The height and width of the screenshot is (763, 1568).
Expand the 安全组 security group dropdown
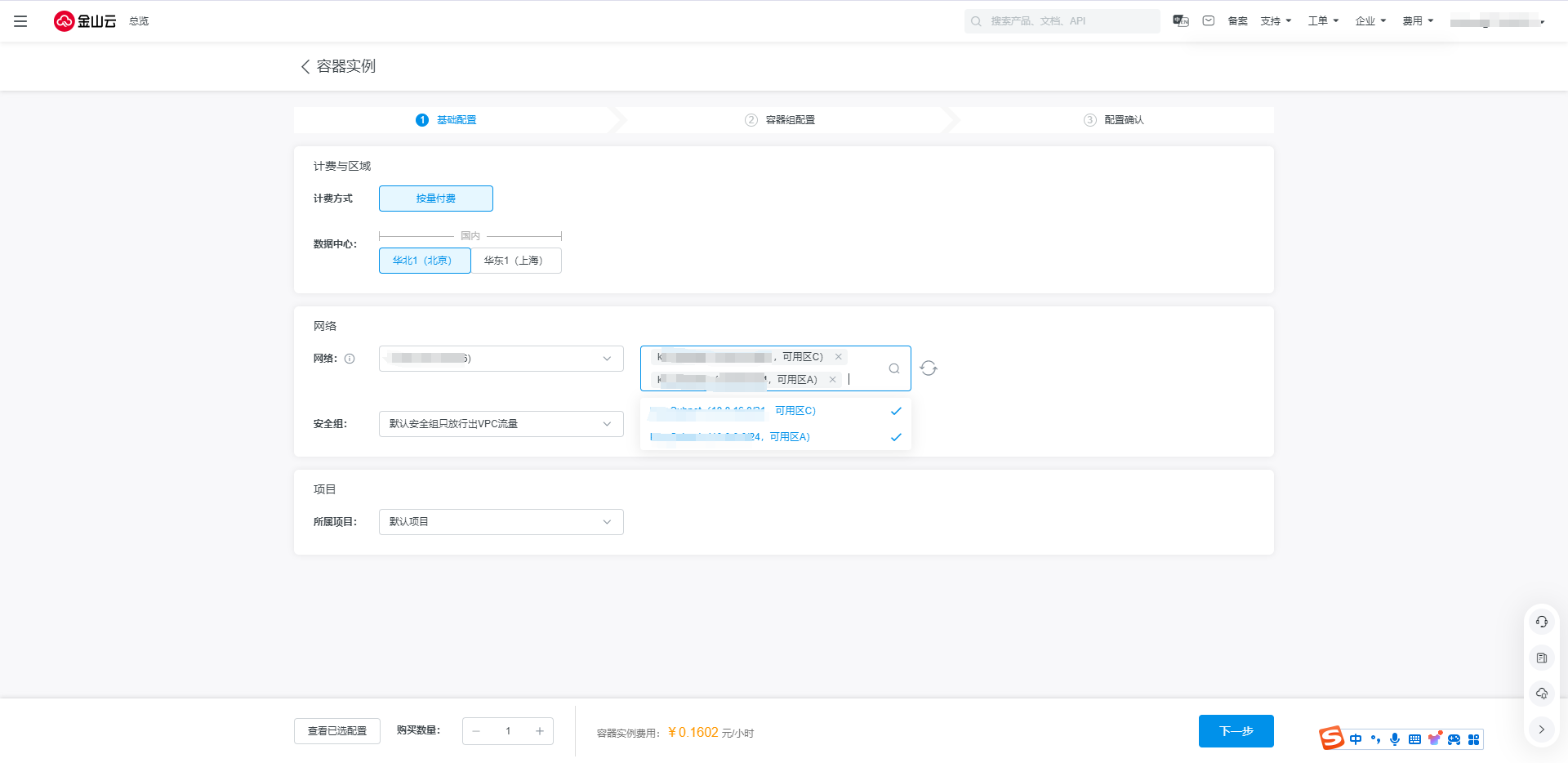pos(501,424)
